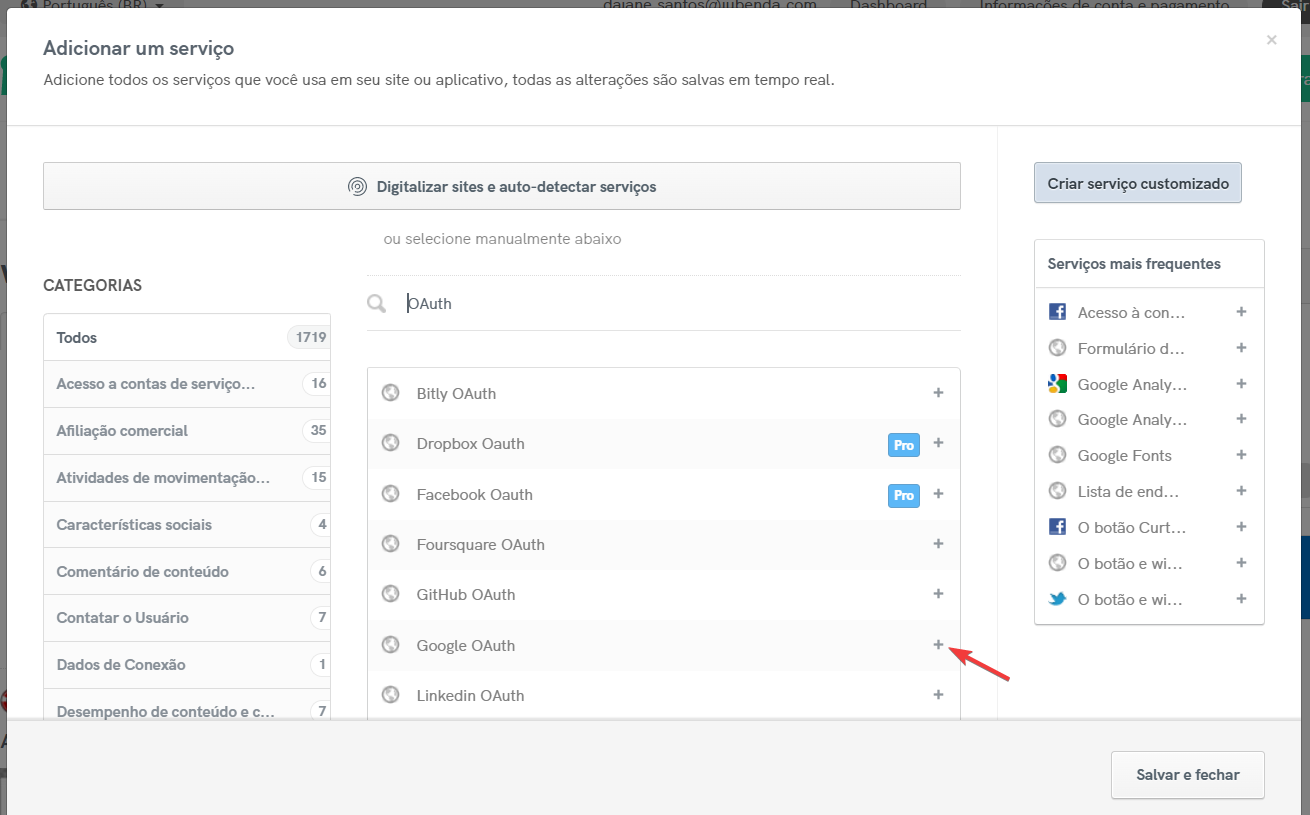This screenshot has width=1310, height=815.
Task: Click the globe icon next to Google Fonts
Action: point(1057,455)
